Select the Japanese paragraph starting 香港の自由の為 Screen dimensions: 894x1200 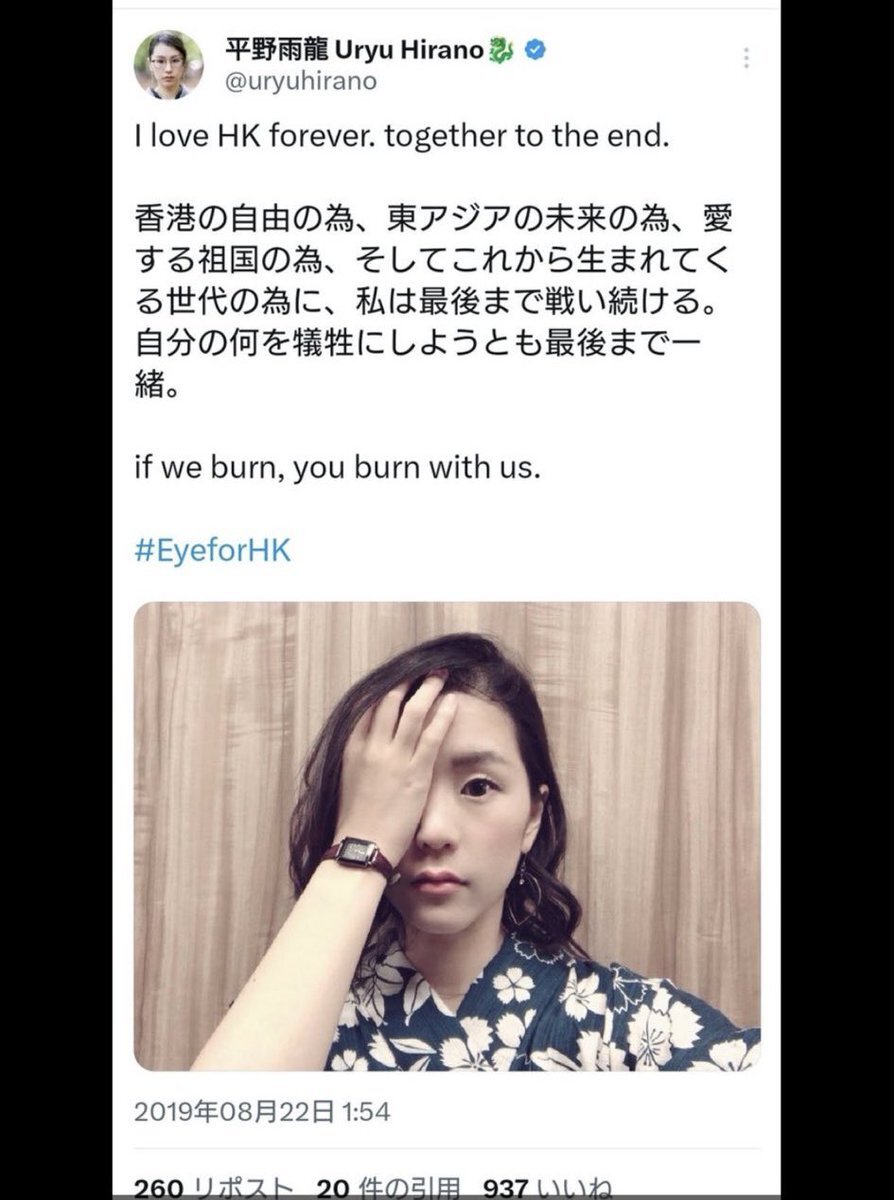coord(440,301)
